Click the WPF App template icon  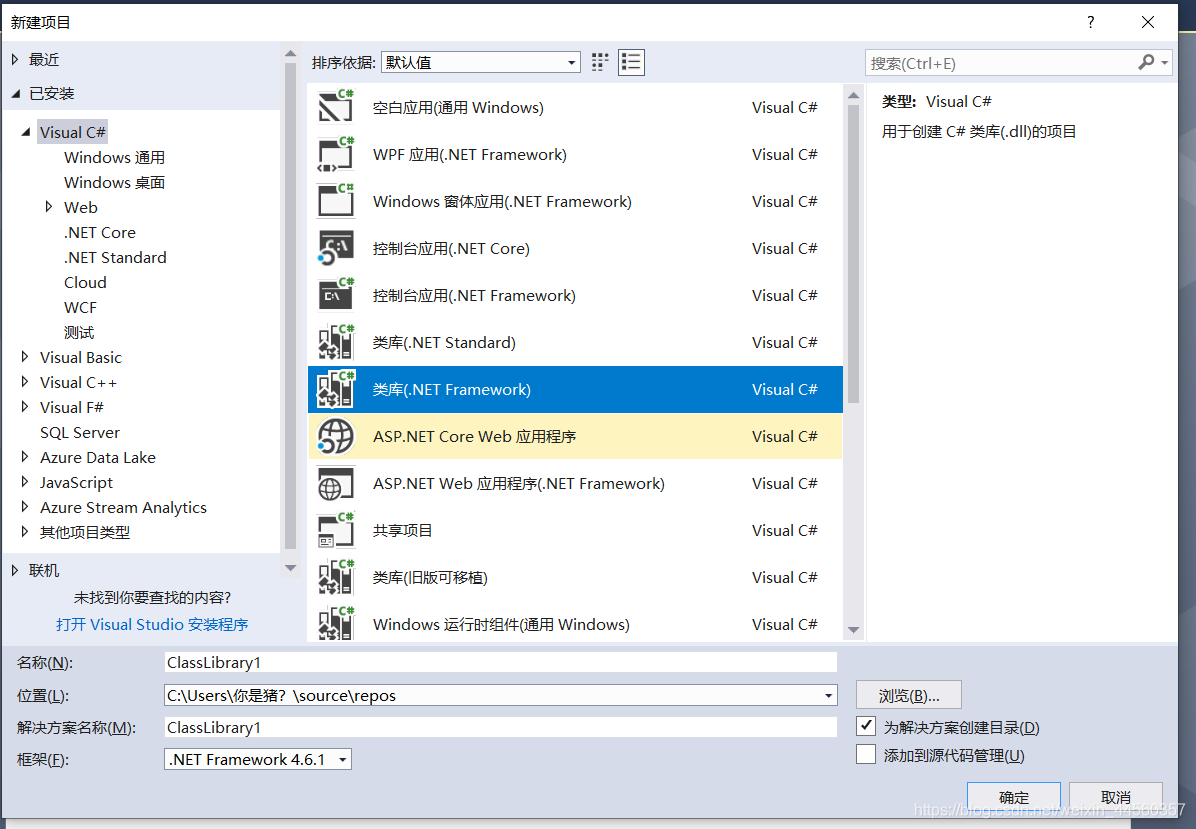[336, 155]
